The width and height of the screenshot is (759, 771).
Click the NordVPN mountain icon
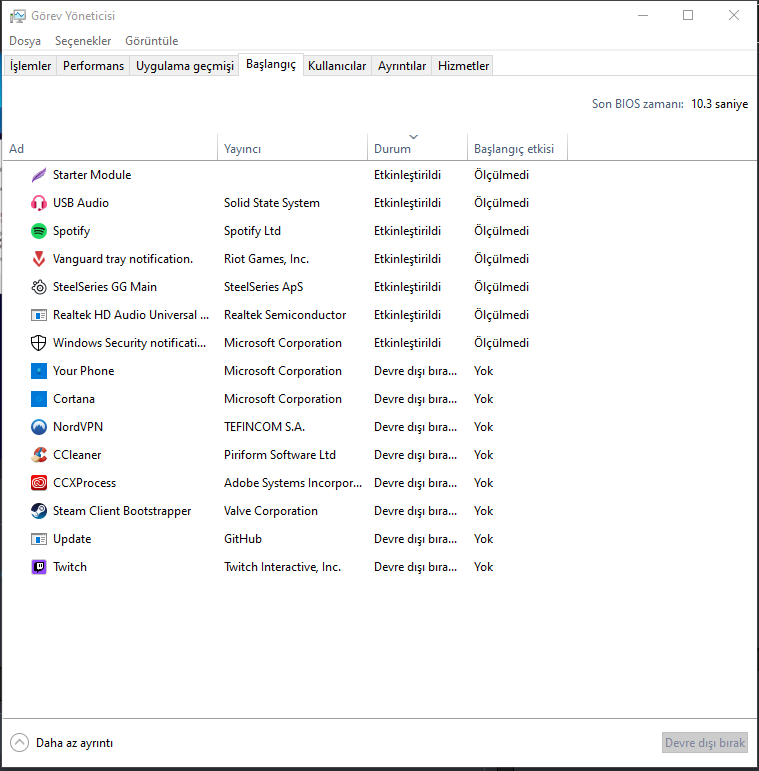[39, 427]
